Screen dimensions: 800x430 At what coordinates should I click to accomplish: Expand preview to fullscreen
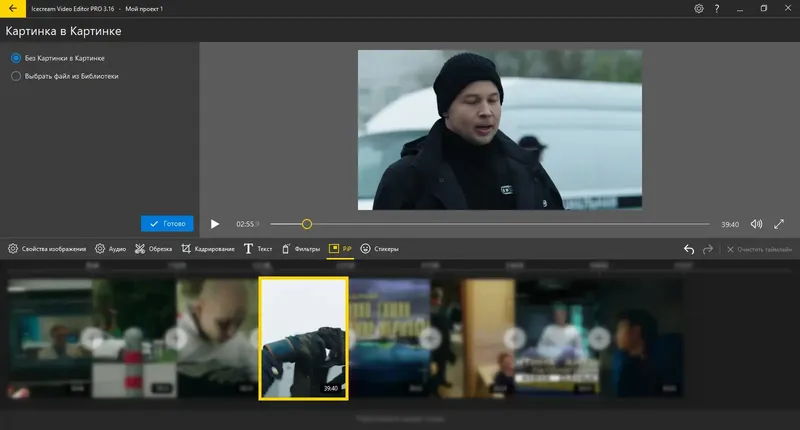(779, 224)
